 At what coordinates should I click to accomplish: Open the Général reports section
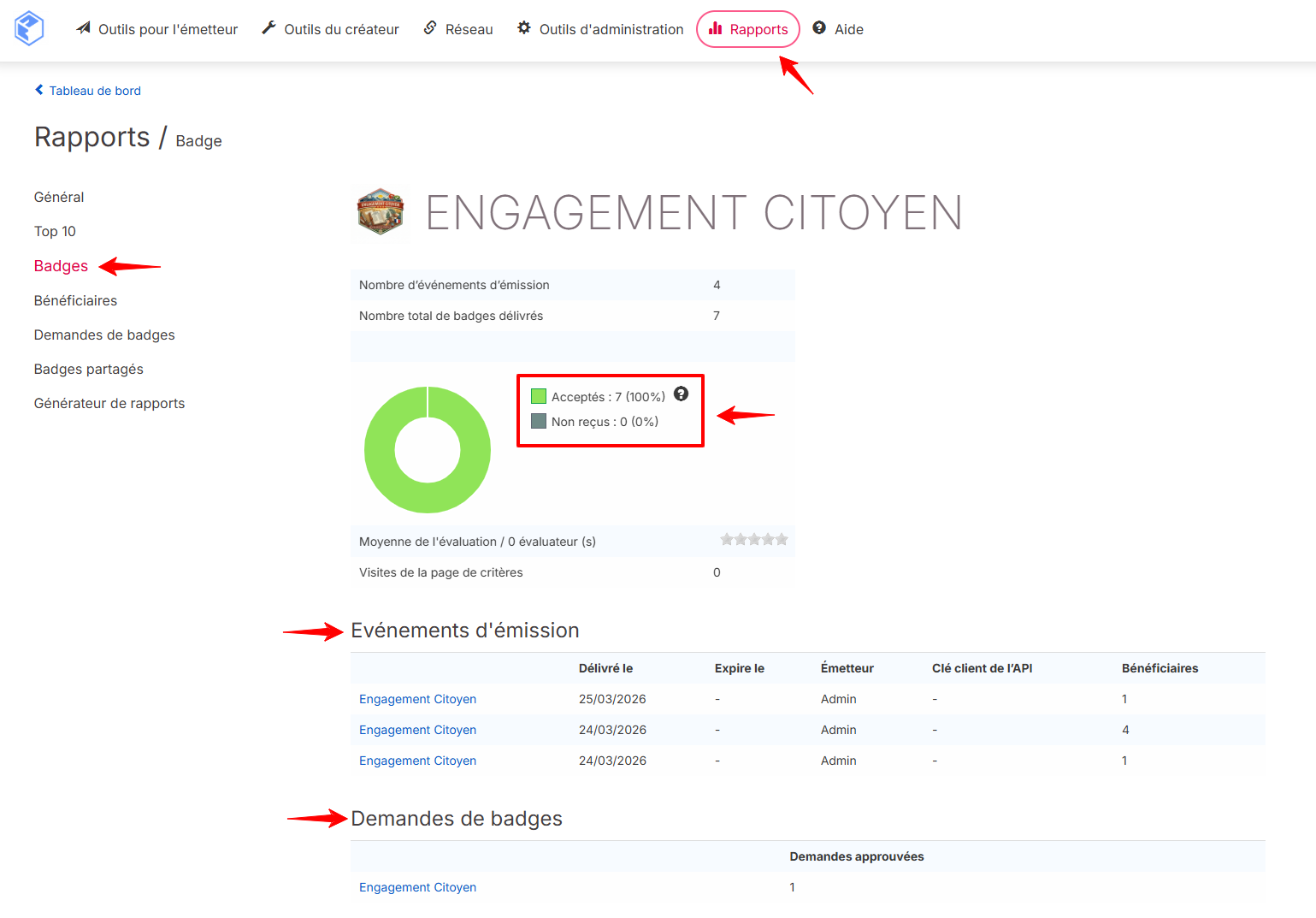pos(59,197)
